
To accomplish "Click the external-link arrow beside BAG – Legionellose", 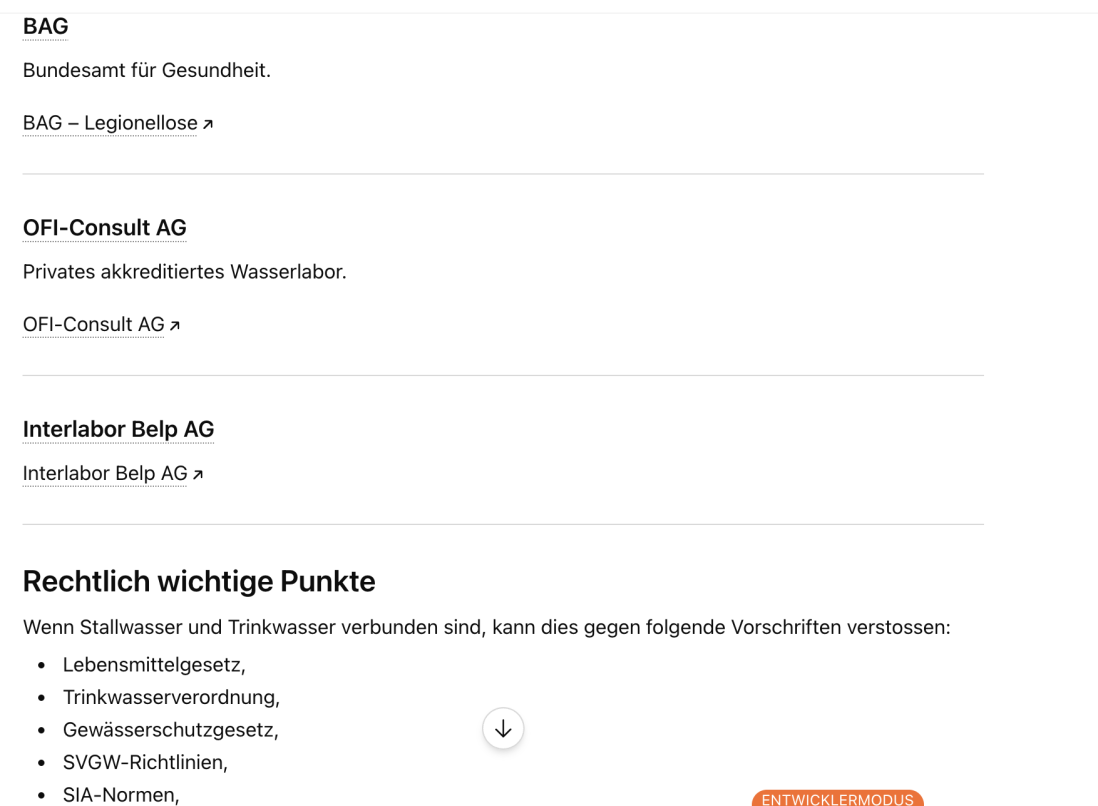I will click(207, 124).
